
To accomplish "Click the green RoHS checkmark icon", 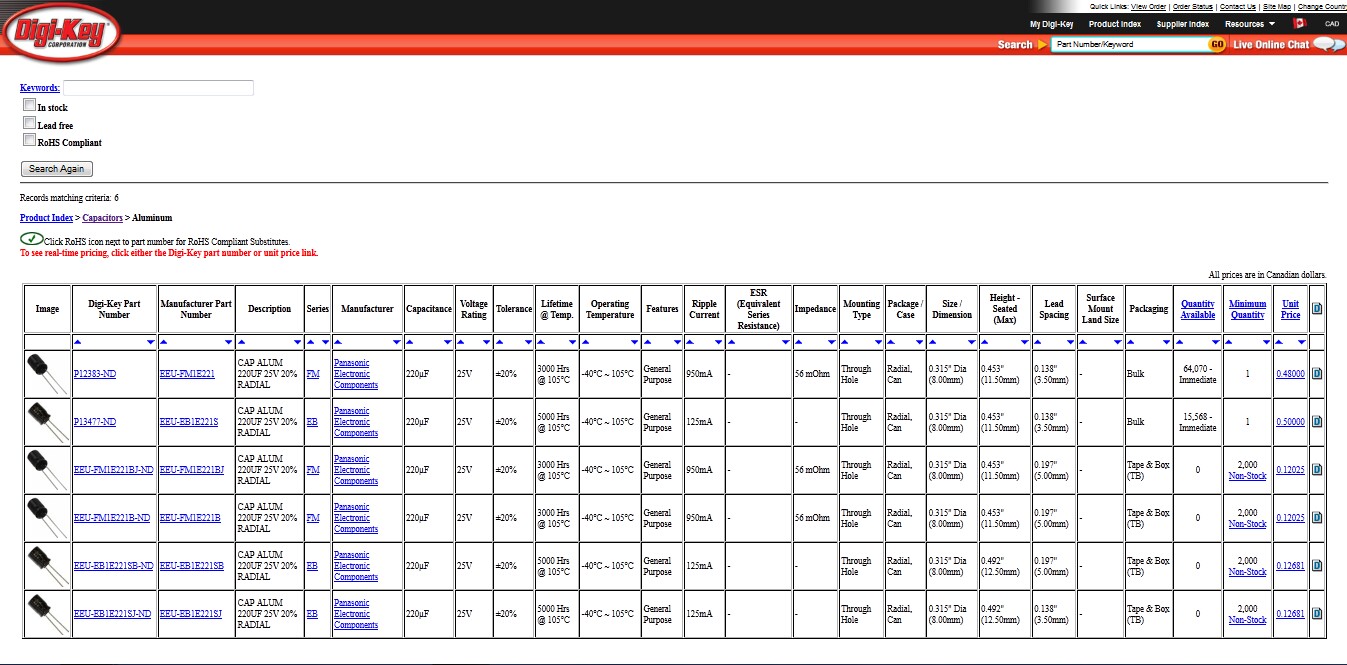I will click(31, 239).
